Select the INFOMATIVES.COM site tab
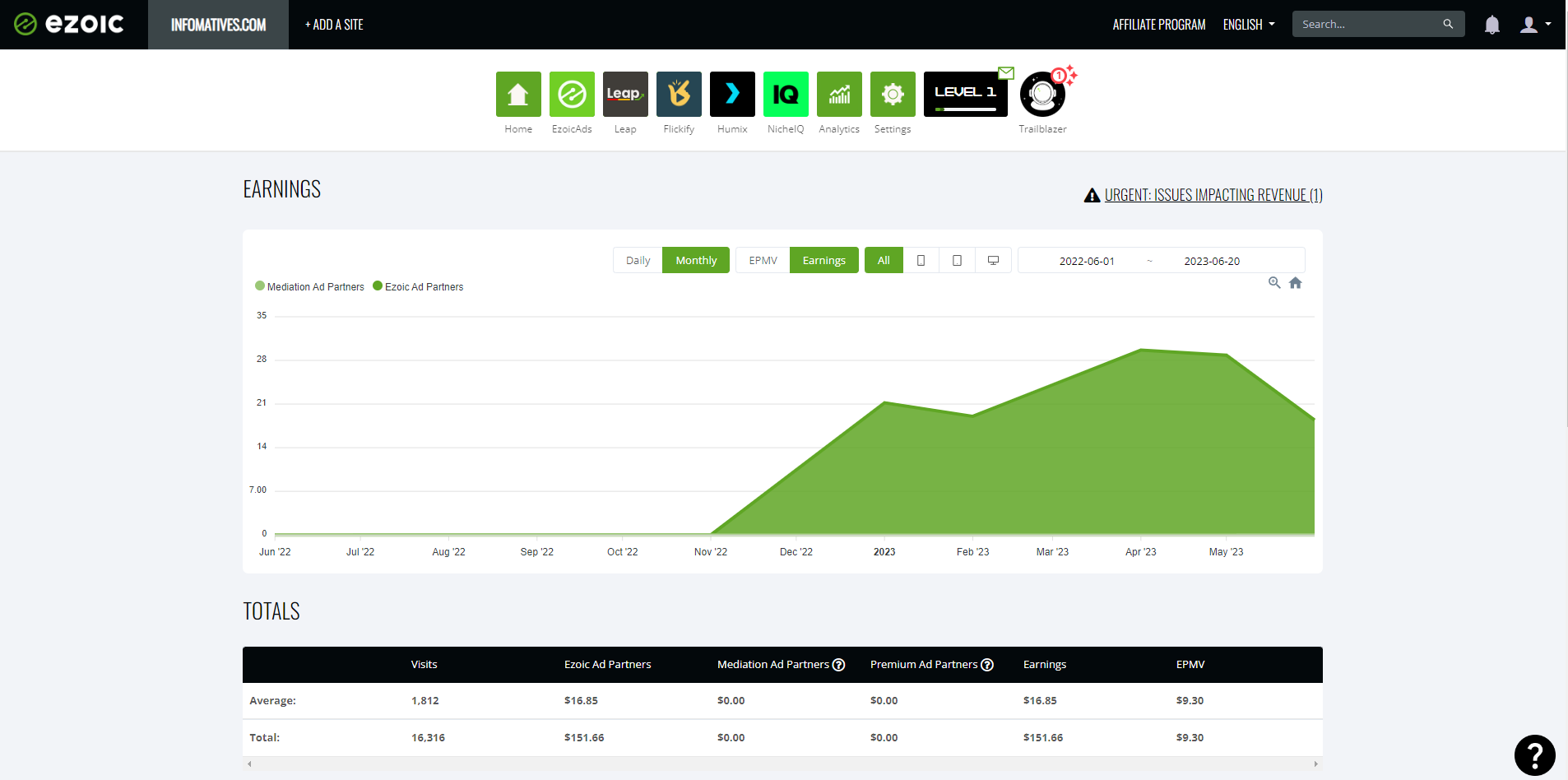 point(218,25)
